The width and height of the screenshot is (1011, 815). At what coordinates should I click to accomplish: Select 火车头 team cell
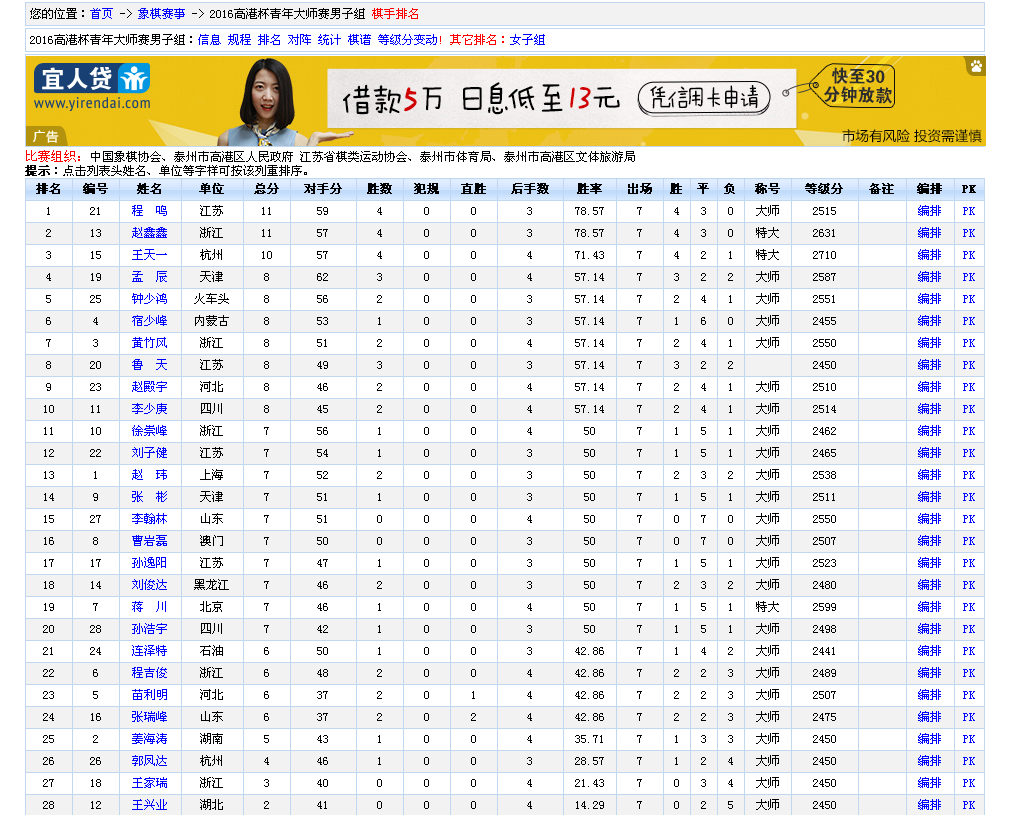211,299
